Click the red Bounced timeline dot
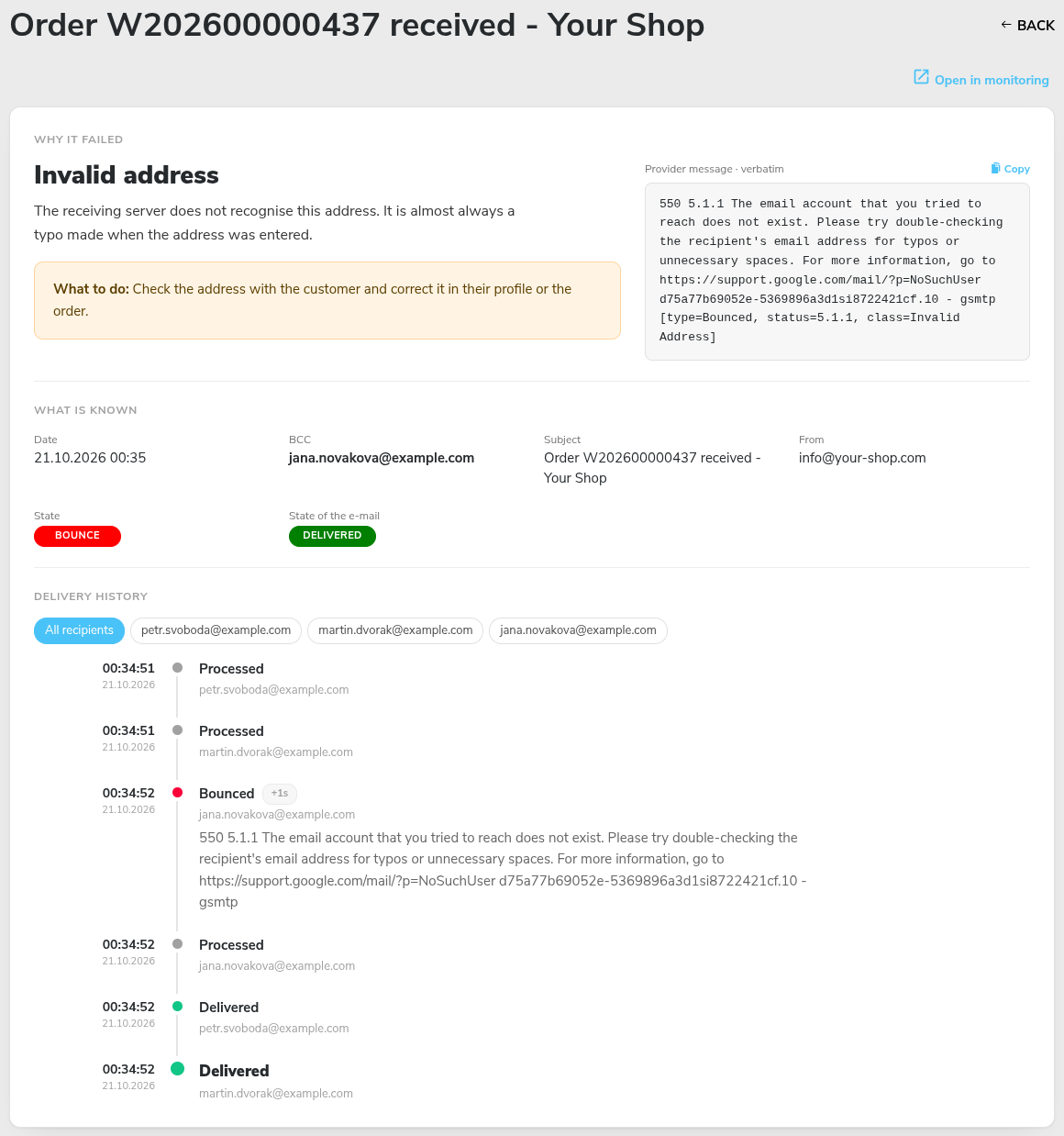The height and width of the screenshot is (1136, 1064). 177,793
